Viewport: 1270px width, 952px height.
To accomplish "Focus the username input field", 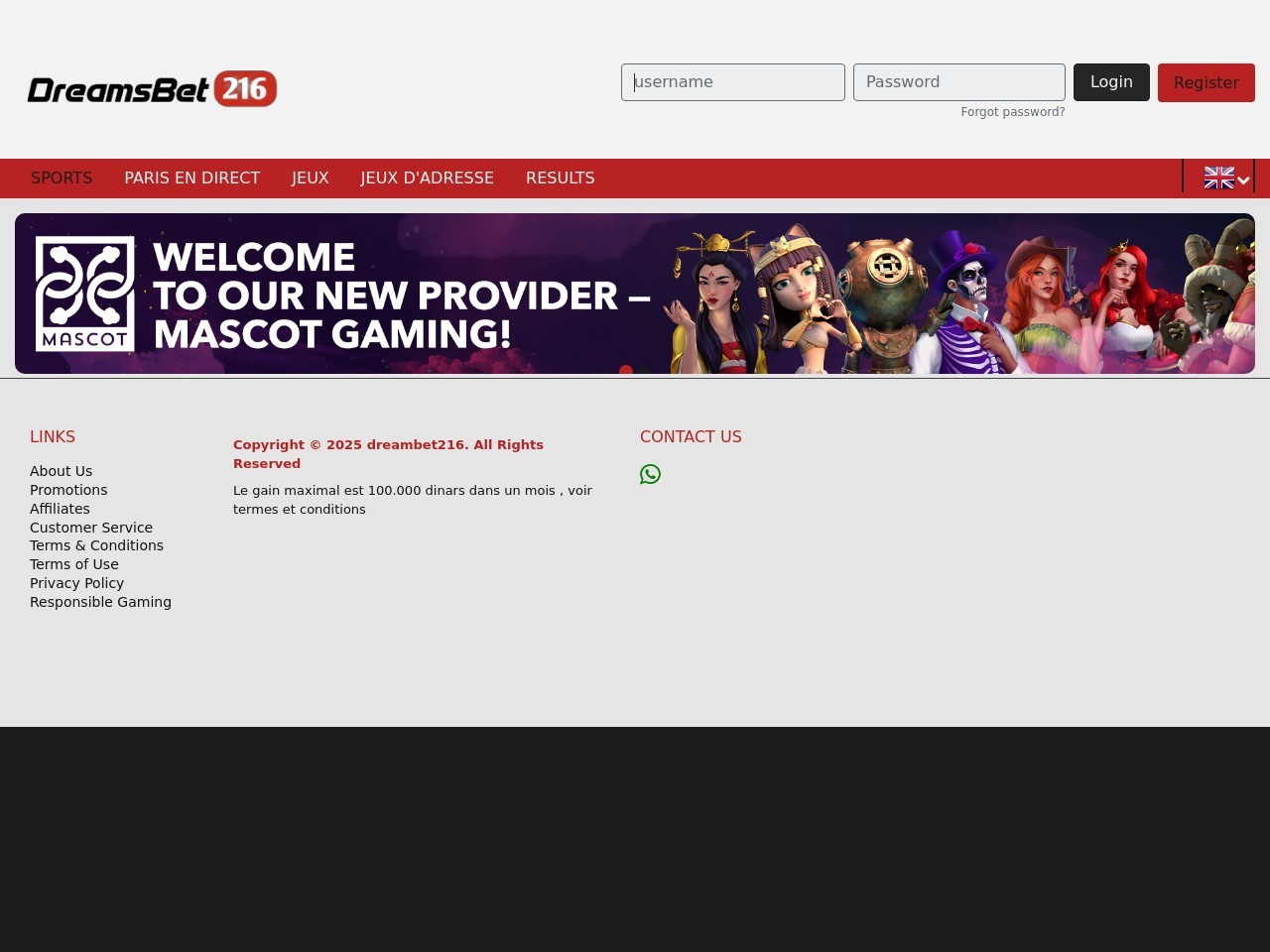I will point(733,82).
